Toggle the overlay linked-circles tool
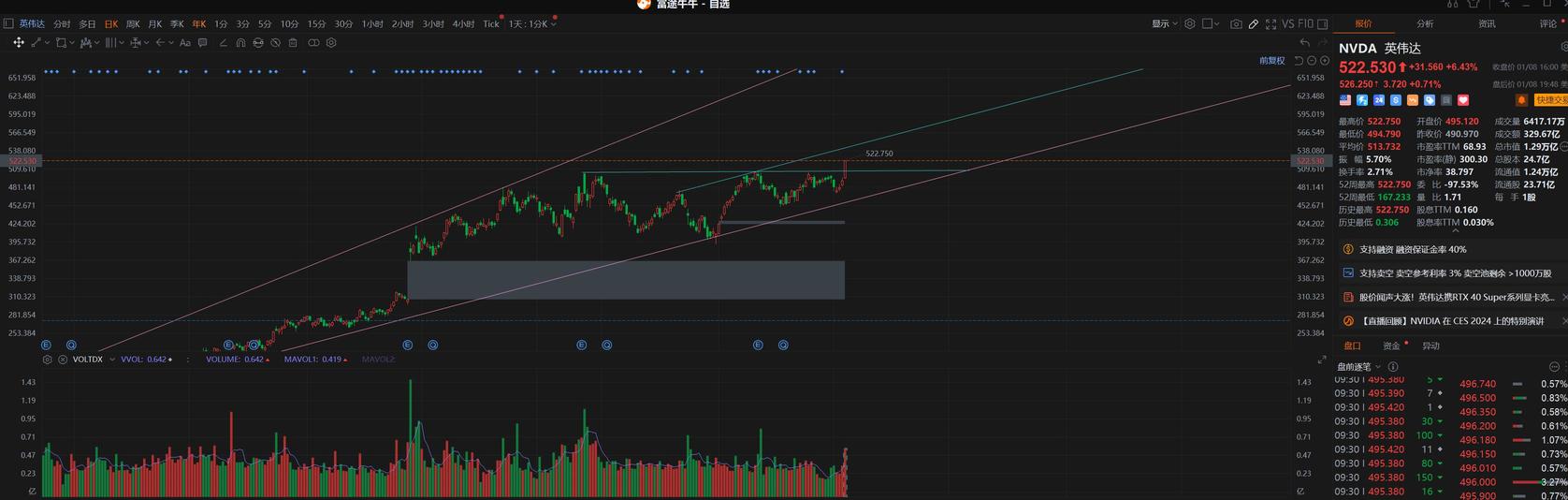This screenshot has height=500, width=1568. 313,42
